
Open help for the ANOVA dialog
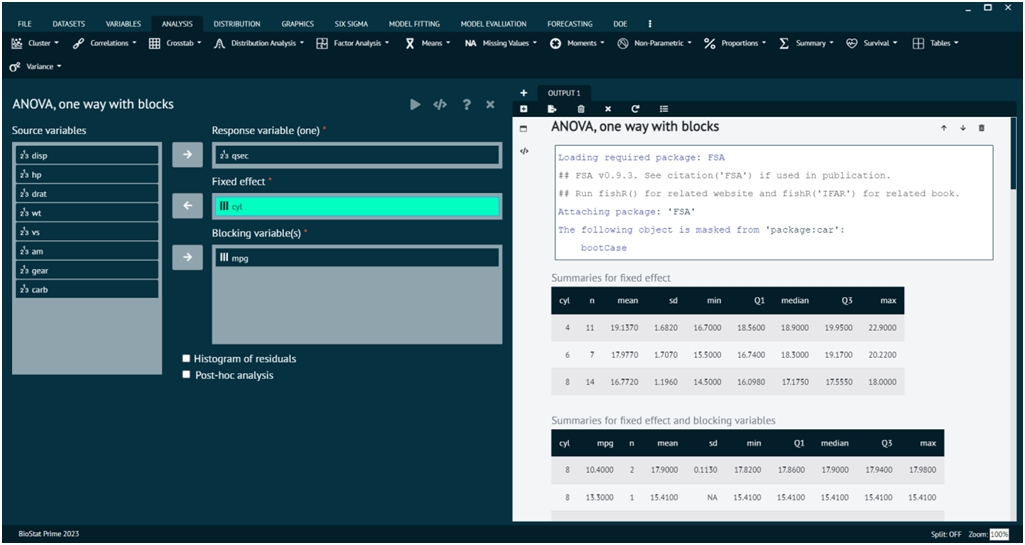[x=467, y=105]
